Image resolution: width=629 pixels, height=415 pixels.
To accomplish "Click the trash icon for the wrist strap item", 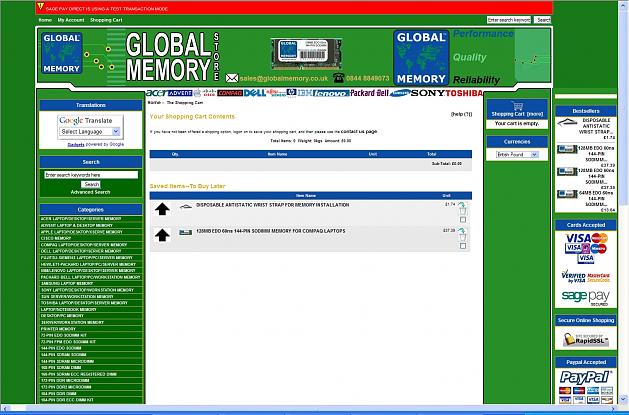I will pyautogui.click(x=463, y=211).
